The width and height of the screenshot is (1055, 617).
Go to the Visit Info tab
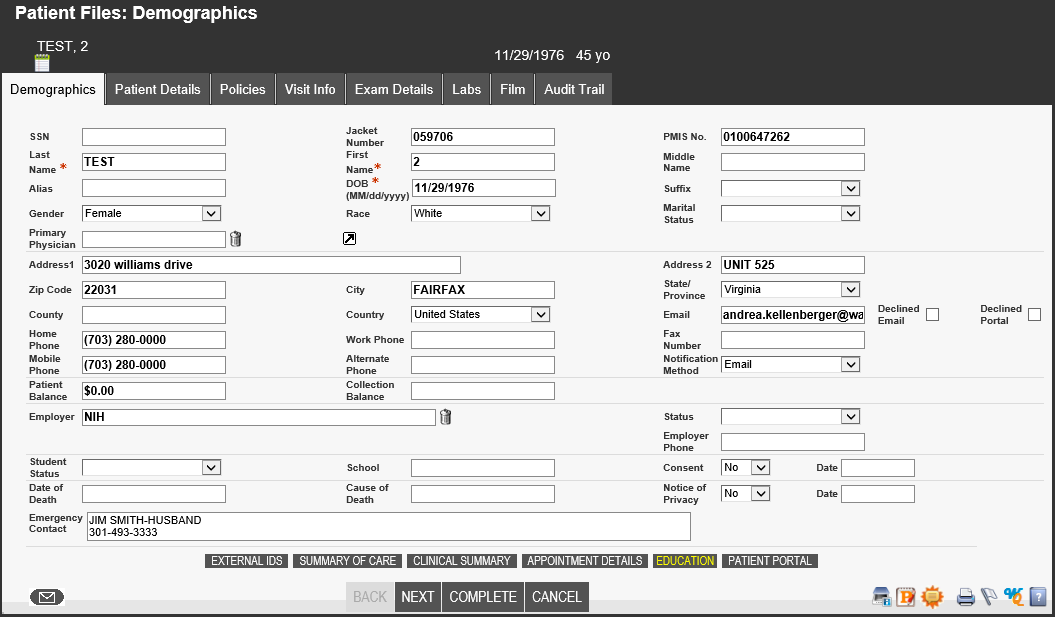[x=310, y=89]
